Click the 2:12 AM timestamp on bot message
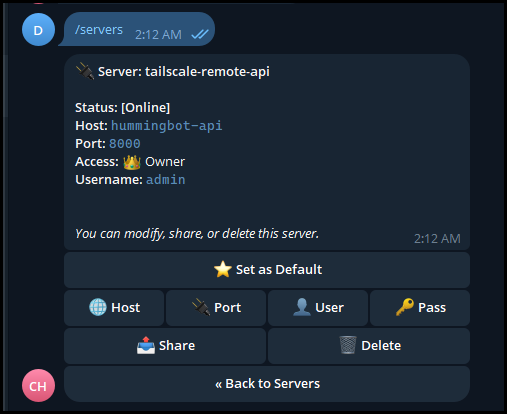This screenshot has height=414, width=507. pyautogui.click(x=437, y=239)
